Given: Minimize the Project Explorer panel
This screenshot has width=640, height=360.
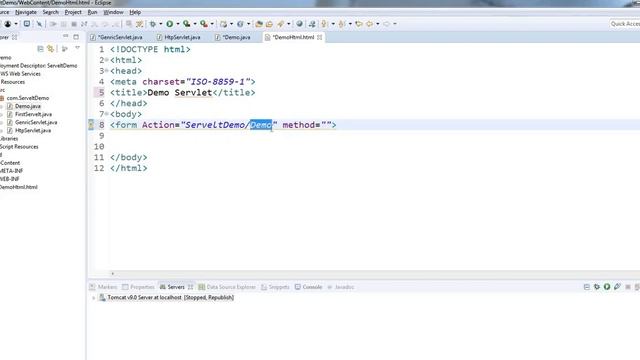Looking at the screenshot, I should 65,37.
